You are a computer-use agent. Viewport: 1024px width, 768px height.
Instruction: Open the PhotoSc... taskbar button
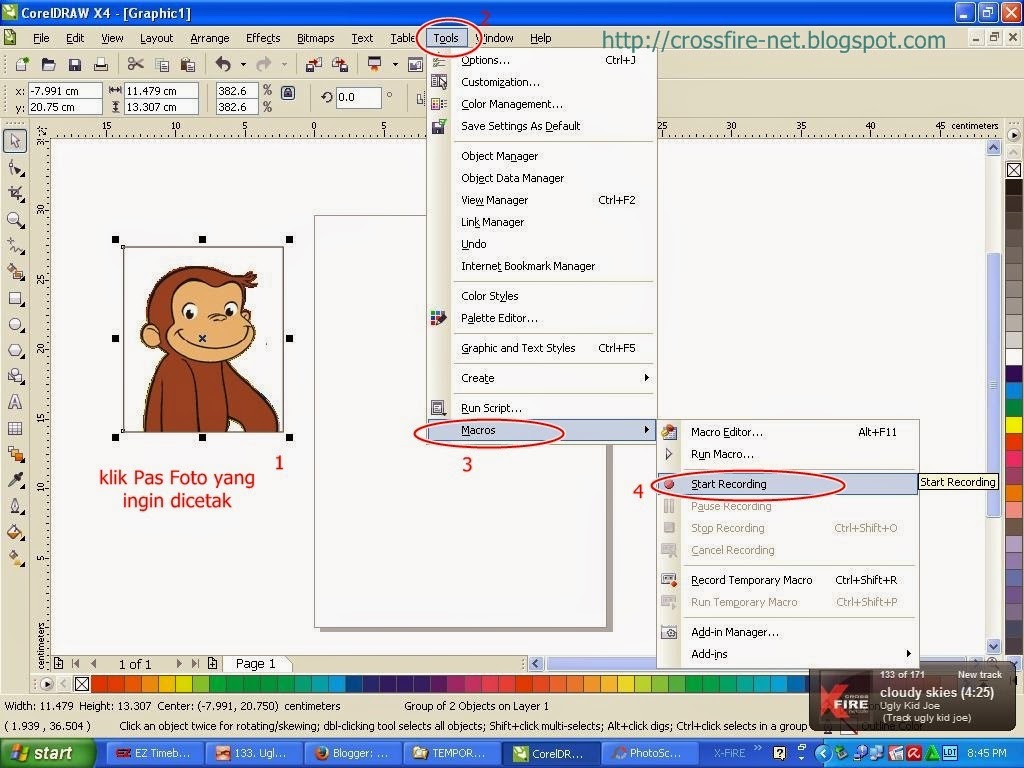(648, 753)
